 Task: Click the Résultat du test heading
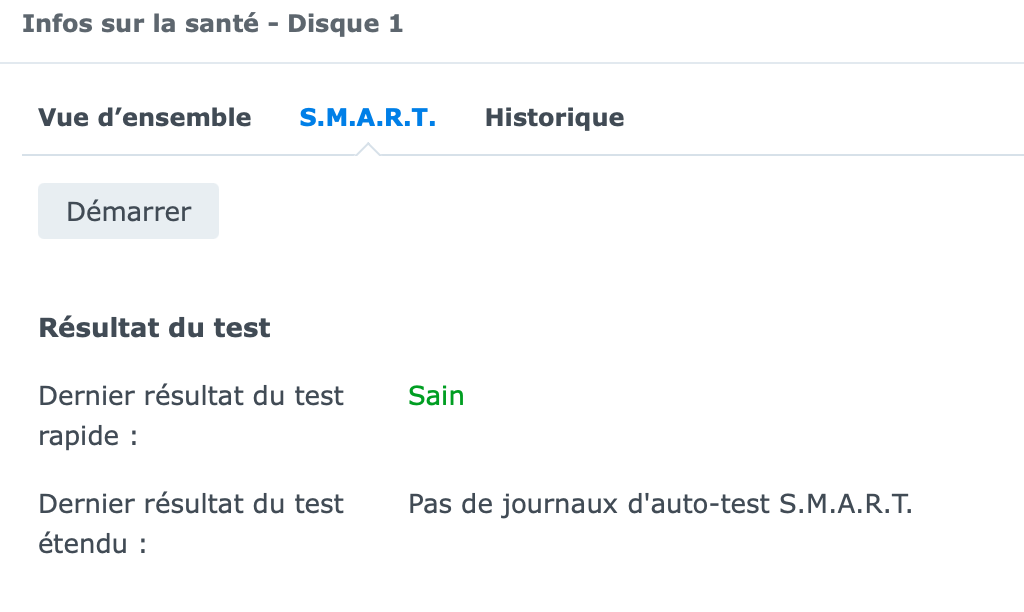pyautogui.click(x=154, y=328)
